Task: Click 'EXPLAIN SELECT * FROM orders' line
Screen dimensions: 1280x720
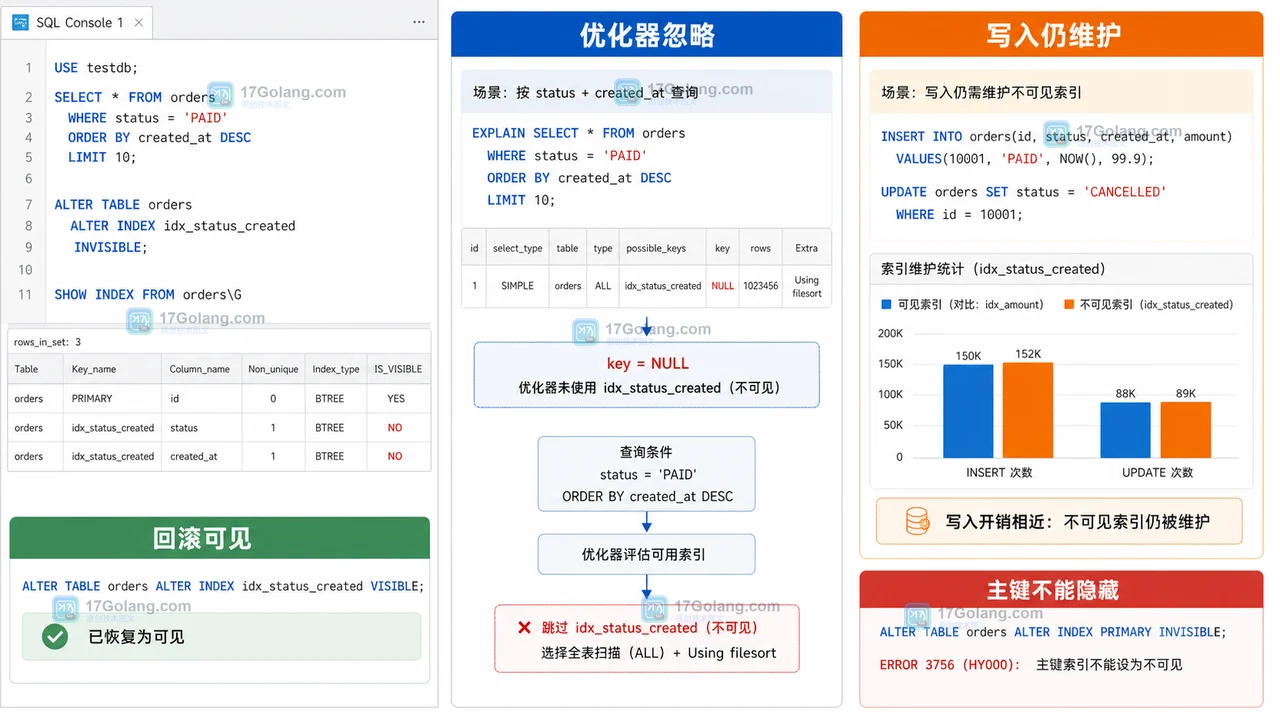Action: (579, 133)
